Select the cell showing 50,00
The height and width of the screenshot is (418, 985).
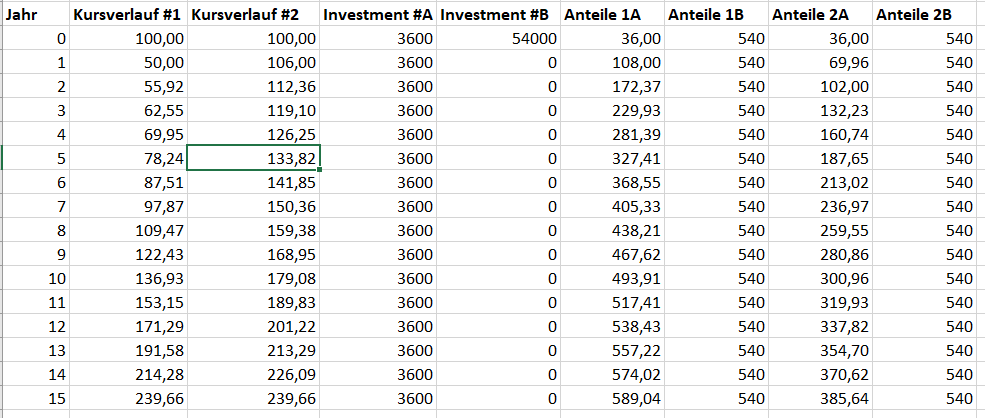click(x=127, y=62)
